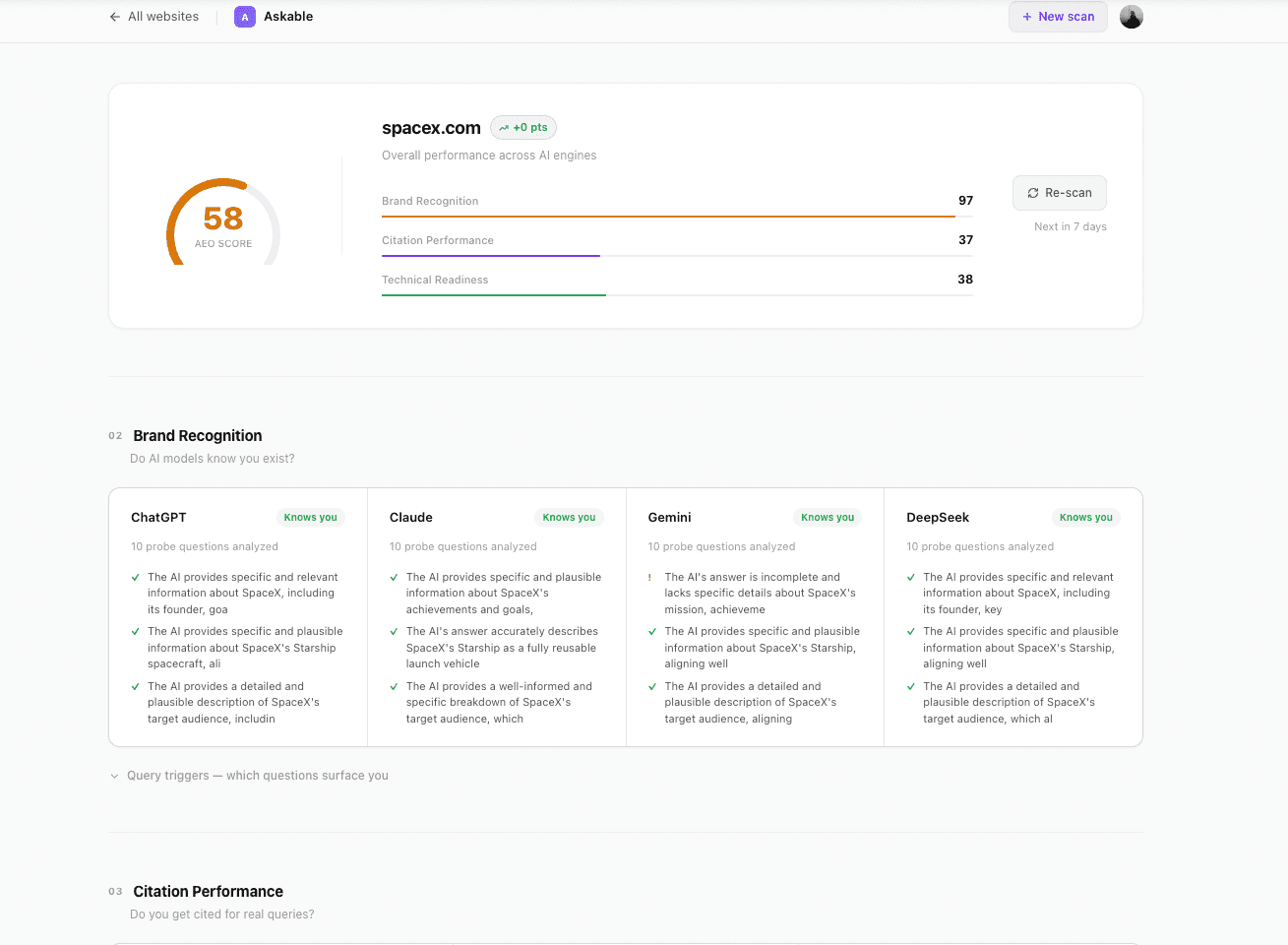Click Do AI models know you exist?
The width and height of the screenshot is (1288, 945).
pyautogui.click(x=213, y=459)
